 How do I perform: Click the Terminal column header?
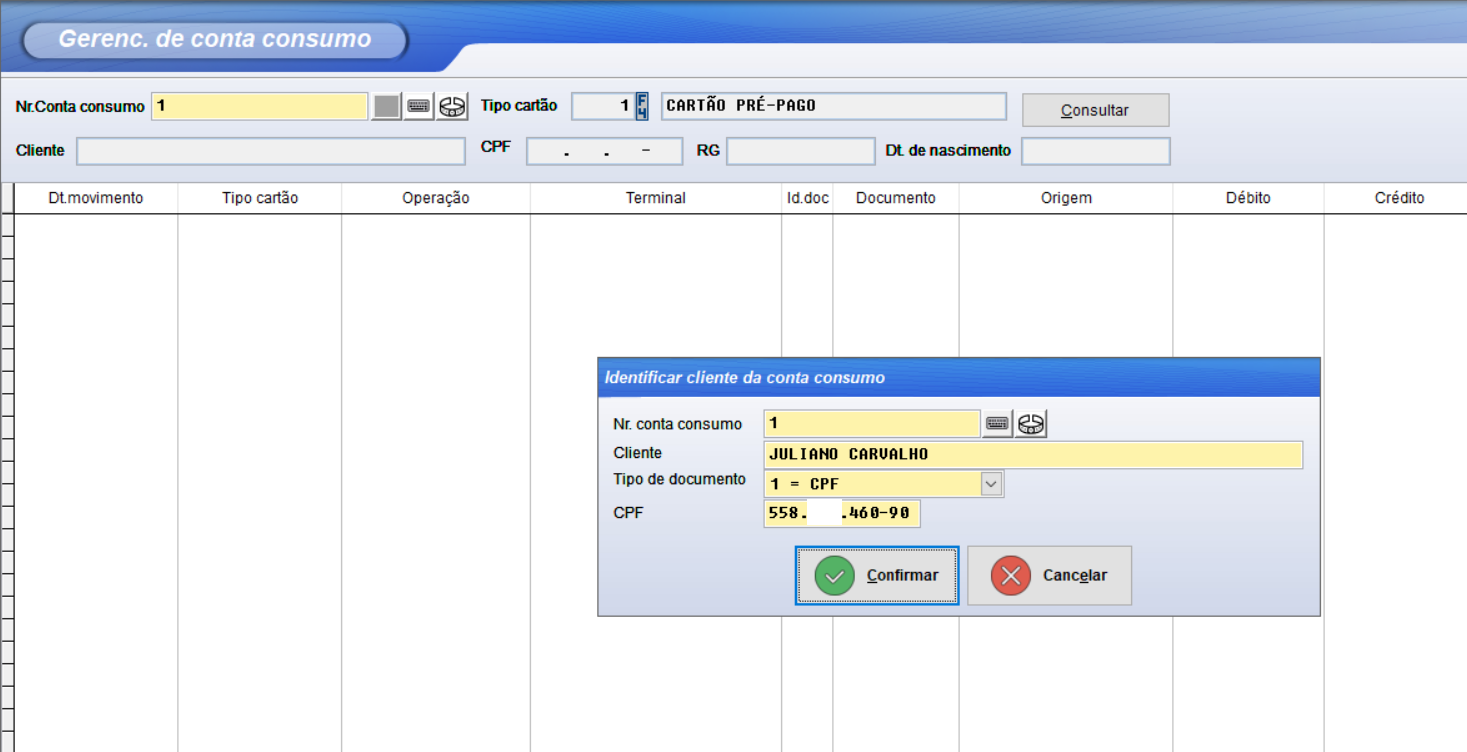pyautogui.click(x=656, y=198)
